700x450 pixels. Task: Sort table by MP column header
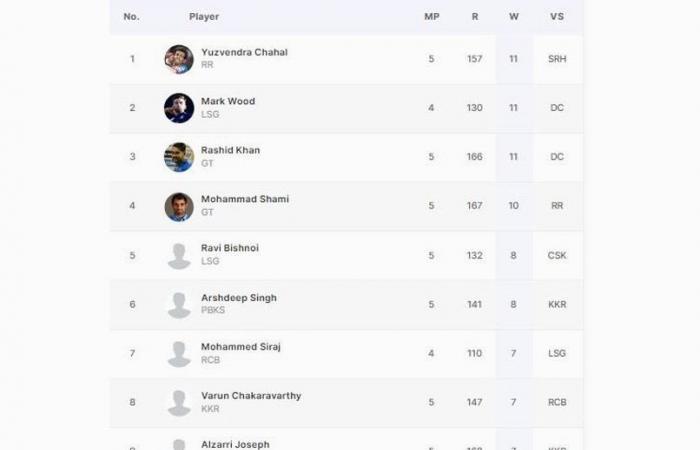tap(432, 17)
